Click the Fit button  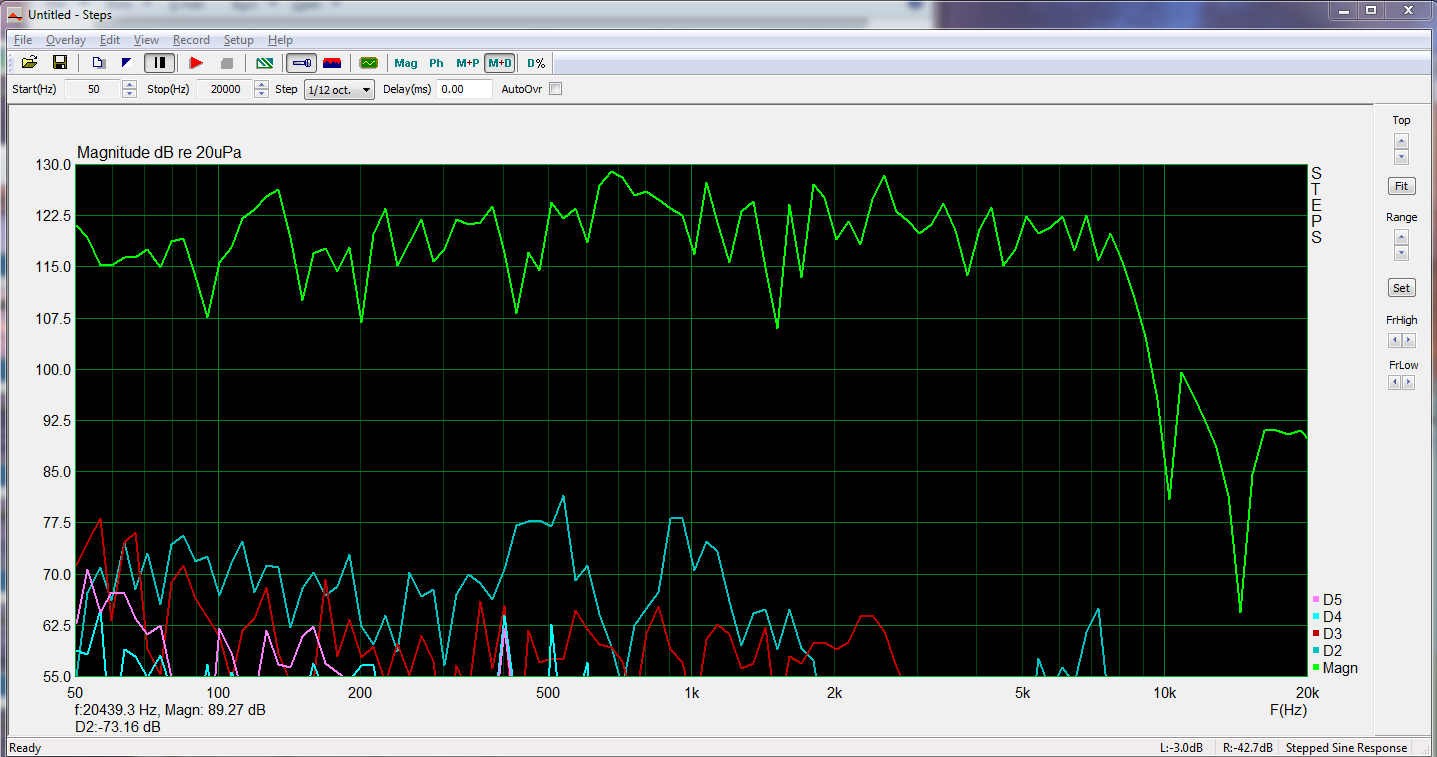(1401, 186)
